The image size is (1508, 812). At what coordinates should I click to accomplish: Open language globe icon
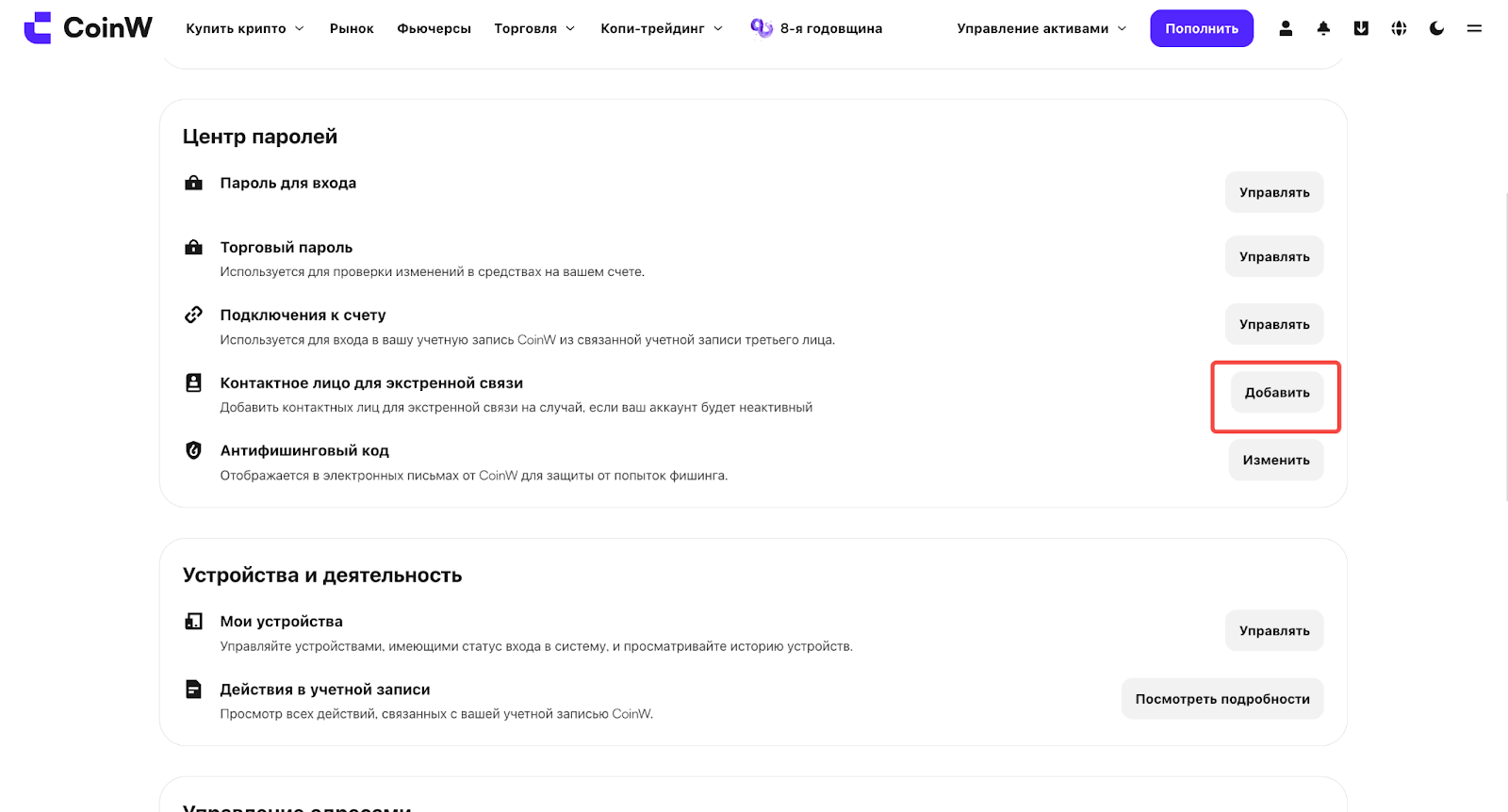coord(1399,28)
